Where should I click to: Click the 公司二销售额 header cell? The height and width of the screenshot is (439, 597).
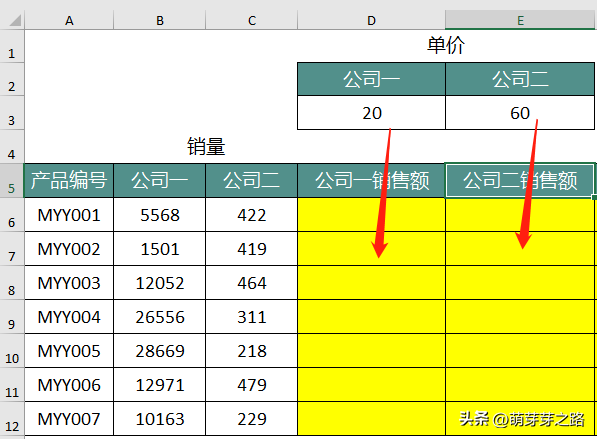pyautogui.click(x=520, y=181)
